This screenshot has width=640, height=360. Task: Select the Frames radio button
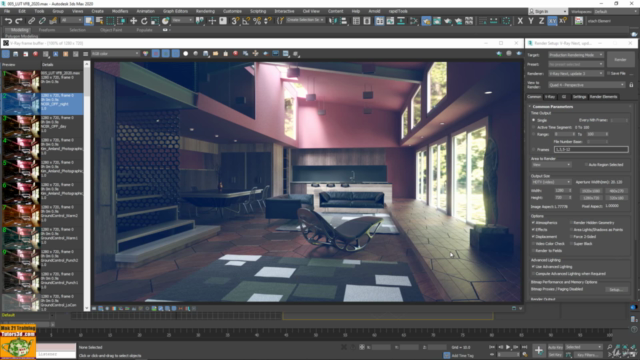click(x=533, y=149)
